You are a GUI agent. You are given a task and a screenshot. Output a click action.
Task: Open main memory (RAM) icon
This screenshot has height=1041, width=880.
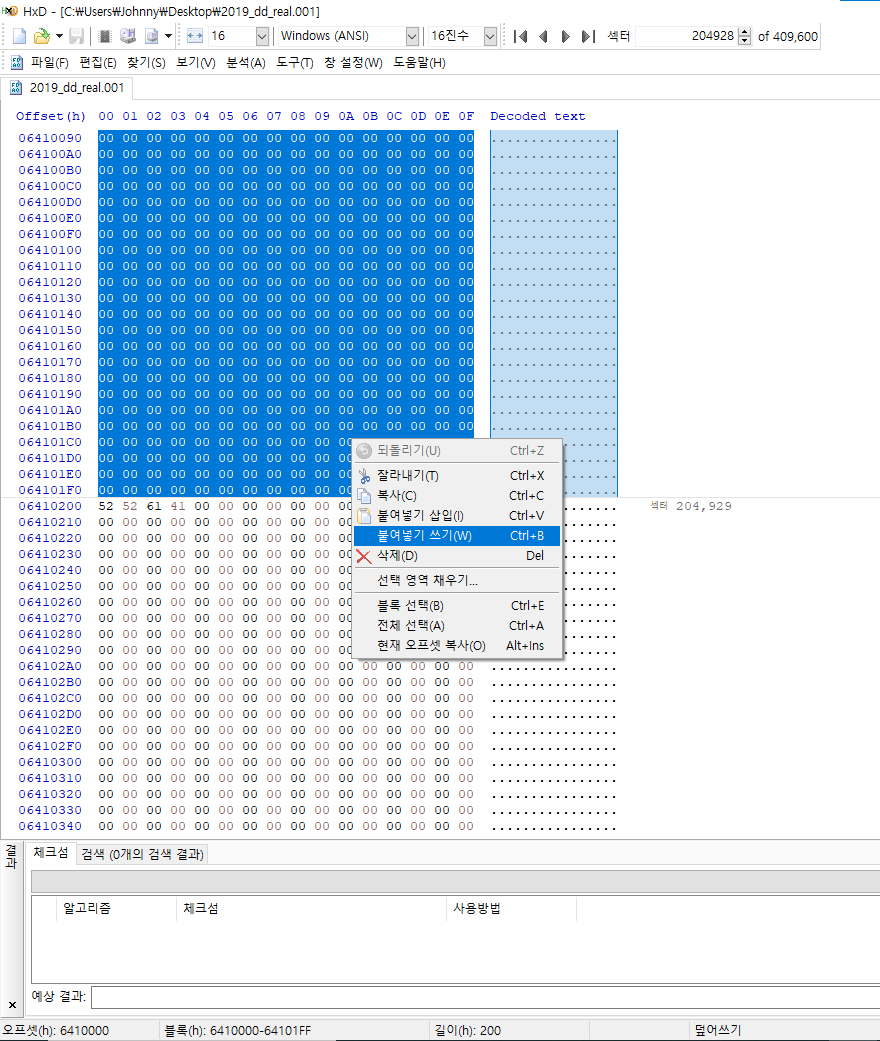point(105,36)
